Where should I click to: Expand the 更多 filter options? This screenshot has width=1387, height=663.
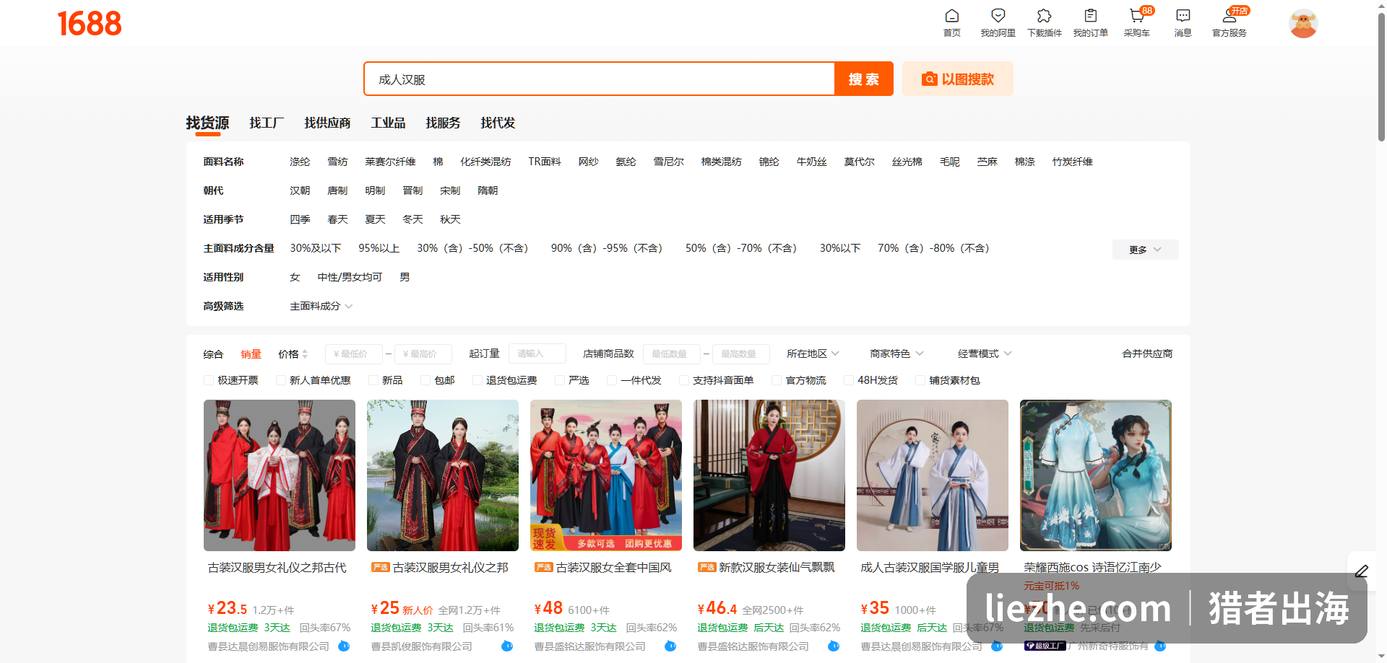click(x=1145, y=249)
